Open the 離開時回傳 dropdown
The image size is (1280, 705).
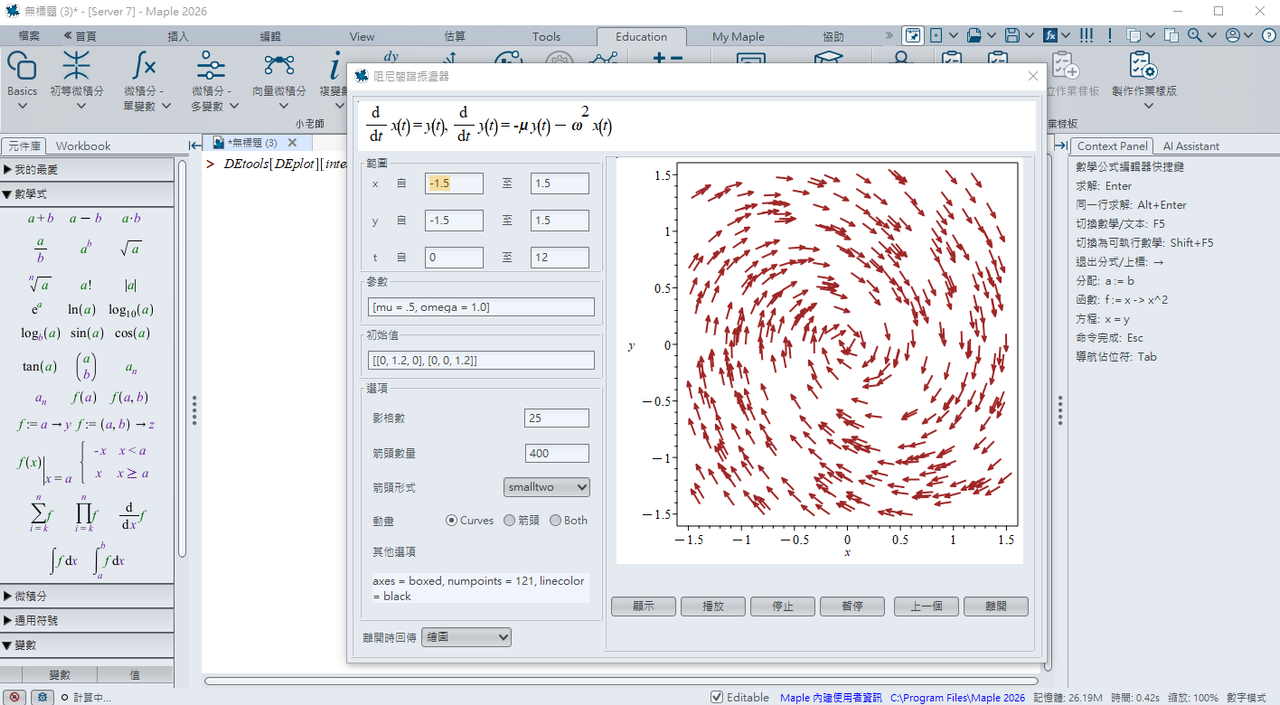[466, 637]
